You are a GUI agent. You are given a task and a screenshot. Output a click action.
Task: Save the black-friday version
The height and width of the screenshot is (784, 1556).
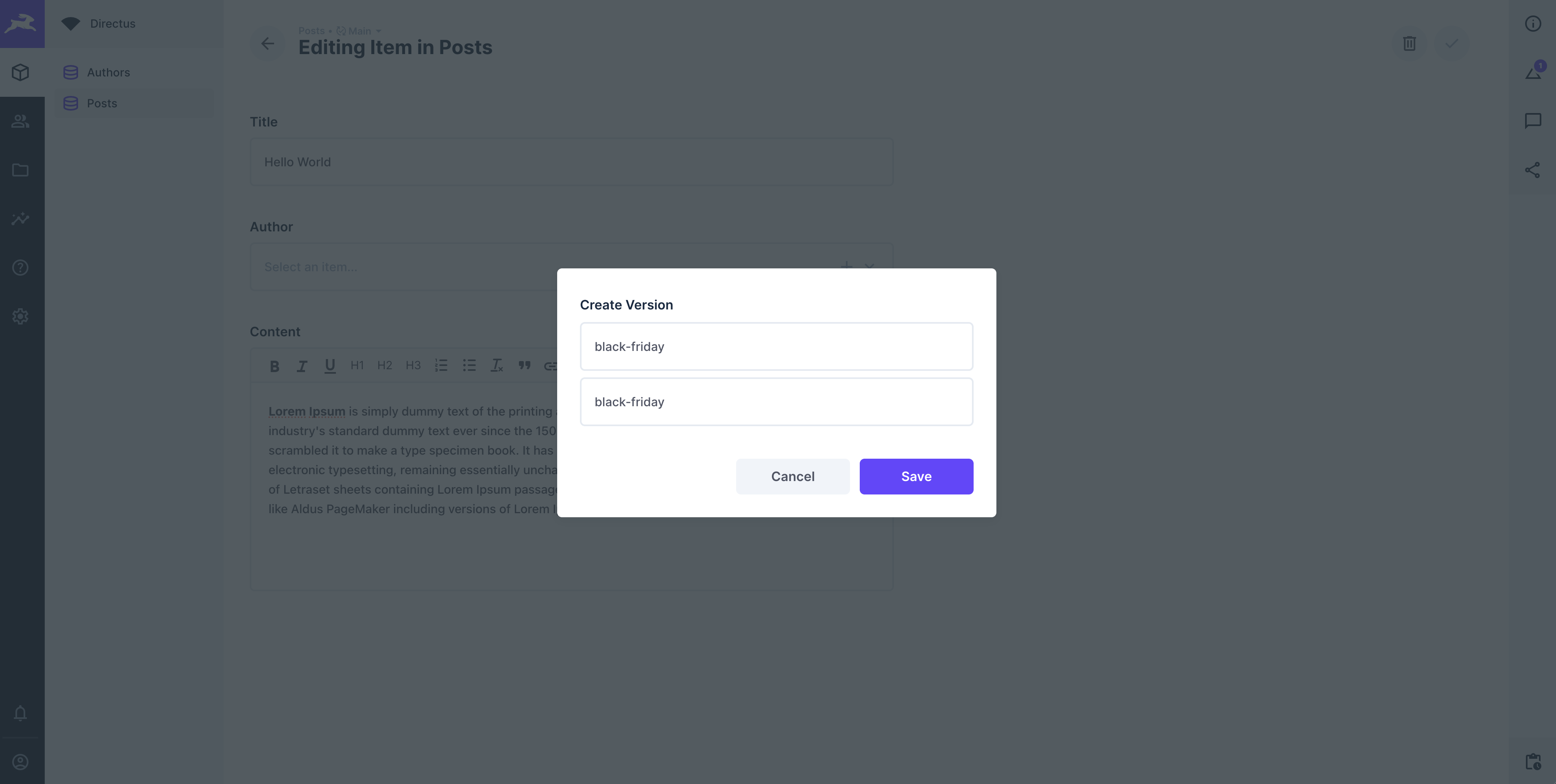pyautogui.click(x=916, y=476)
